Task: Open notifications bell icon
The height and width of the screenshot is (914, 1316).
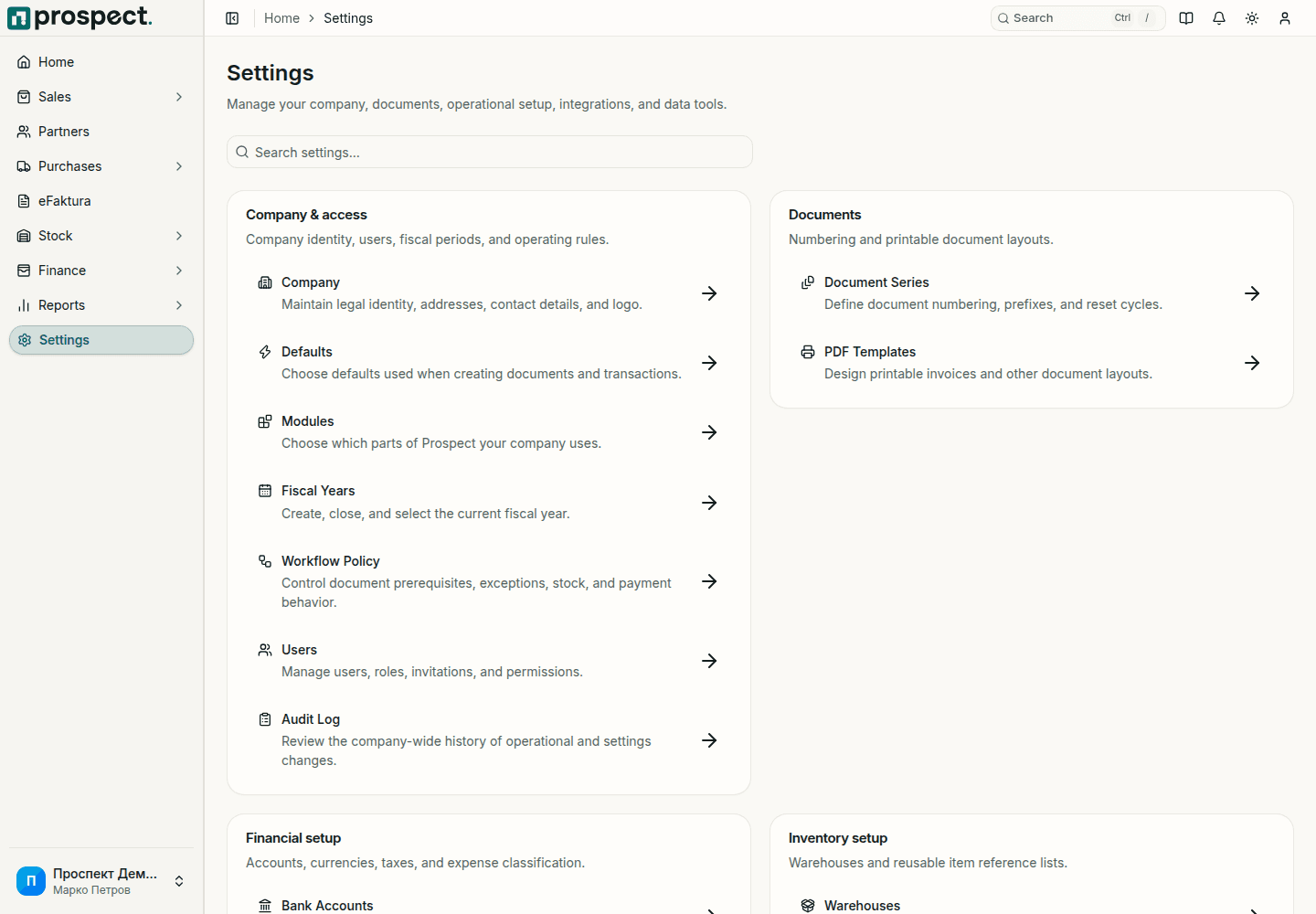Action: pos(1219,18)
